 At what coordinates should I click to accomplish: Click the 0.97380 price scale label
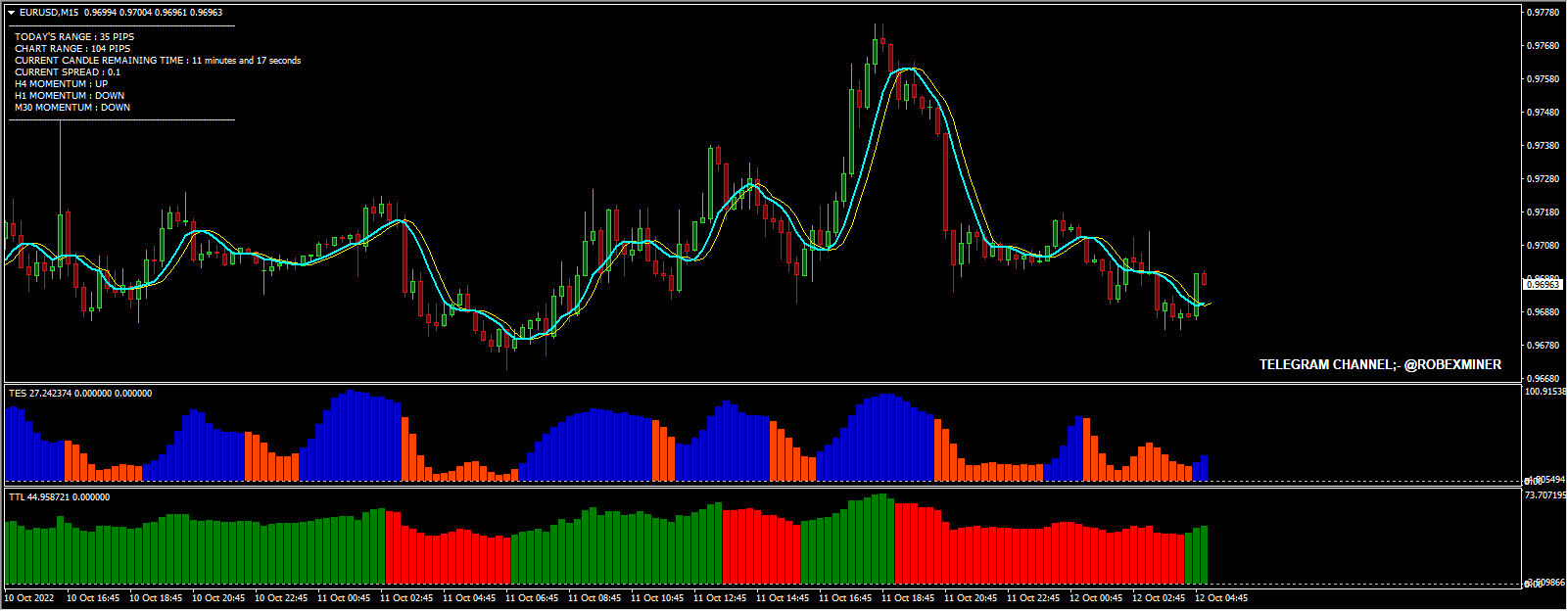coord(1544,146)
